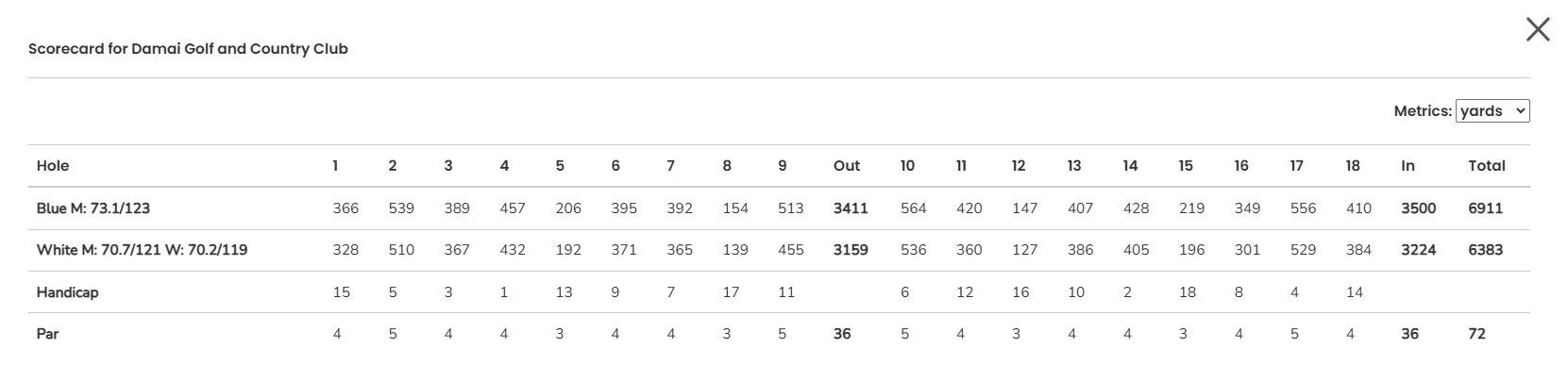Click Blue tee Out value 3411
The image size is (1568, 382).
[x=850, y=208]
